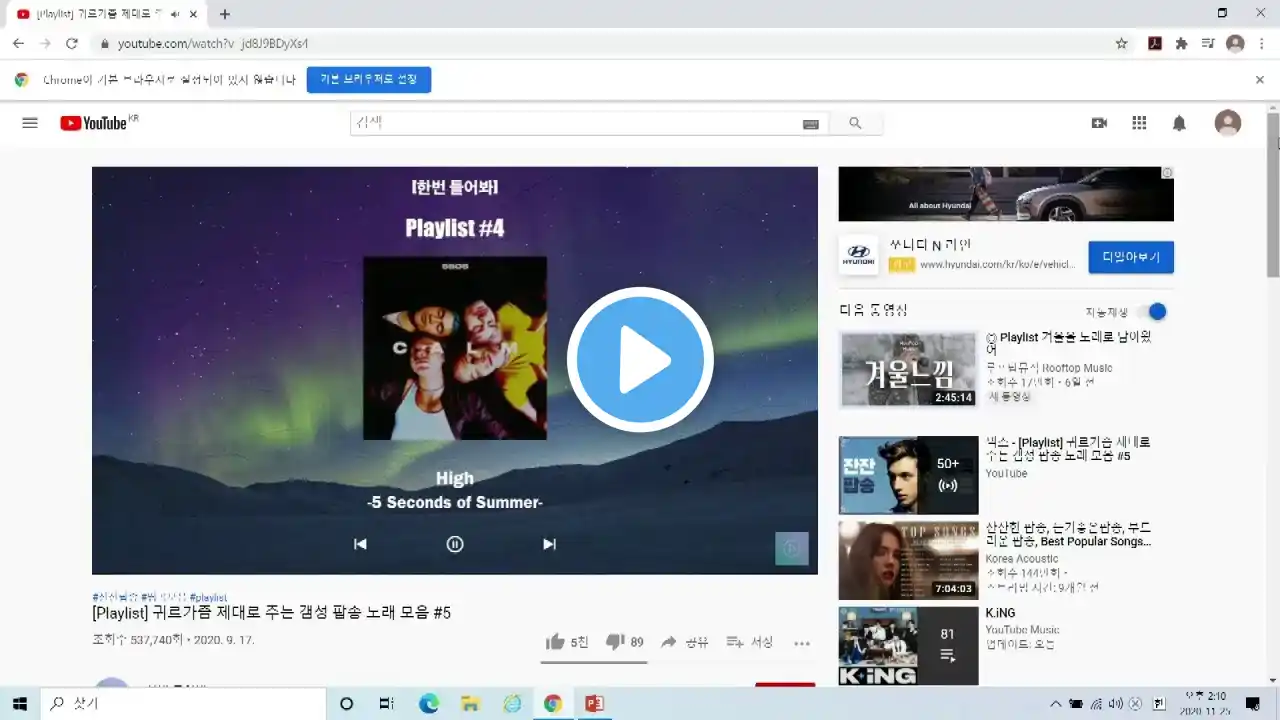This screenshot has width=1280, height=720.
Task: Click the magnifier search button
Action: pos(855,123)
